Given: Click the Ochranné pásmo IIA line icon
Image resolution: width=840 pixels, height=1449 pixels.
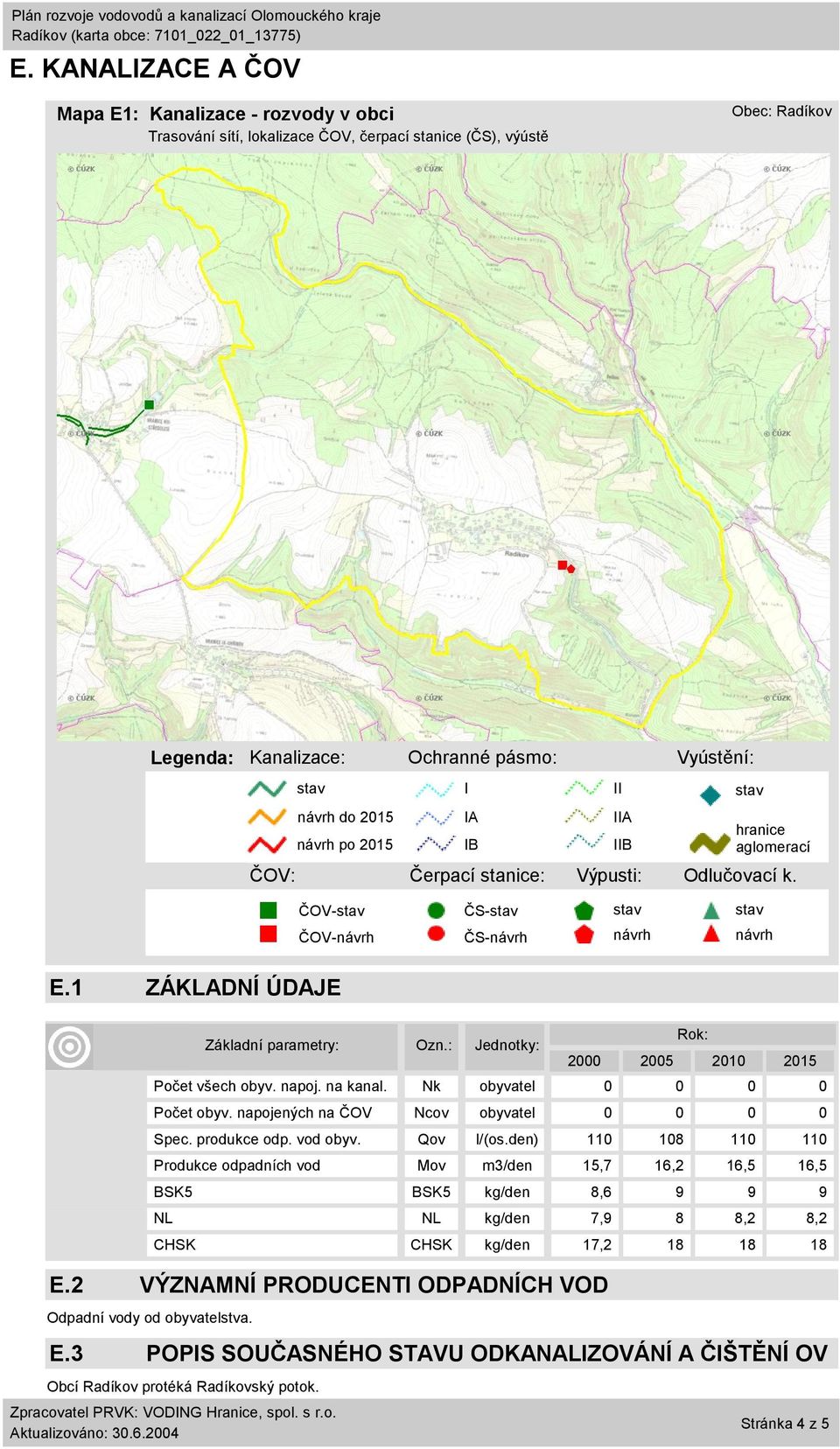Looking at the screenshot, I should (584, 816).
